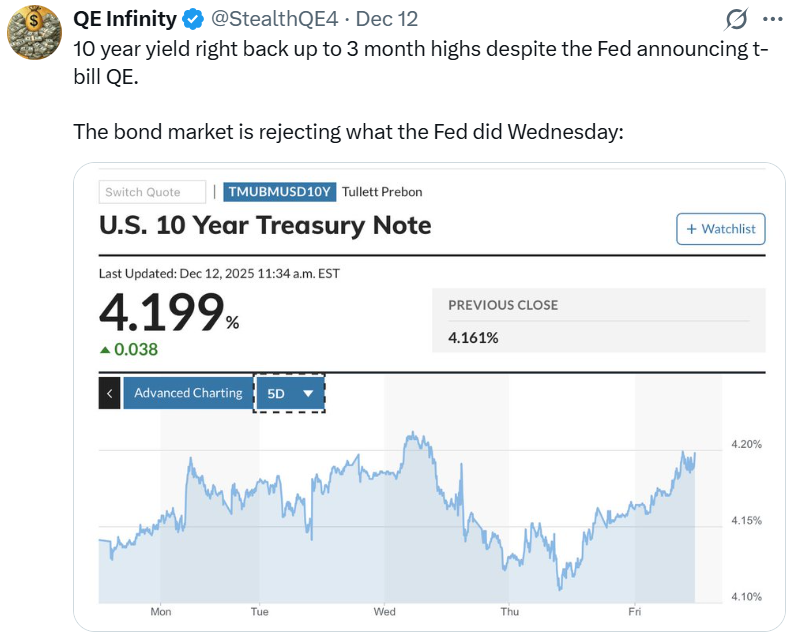Screen dimensions: 802x640
Task: Click the Switch Quote input field
Action: coord(152,192)
